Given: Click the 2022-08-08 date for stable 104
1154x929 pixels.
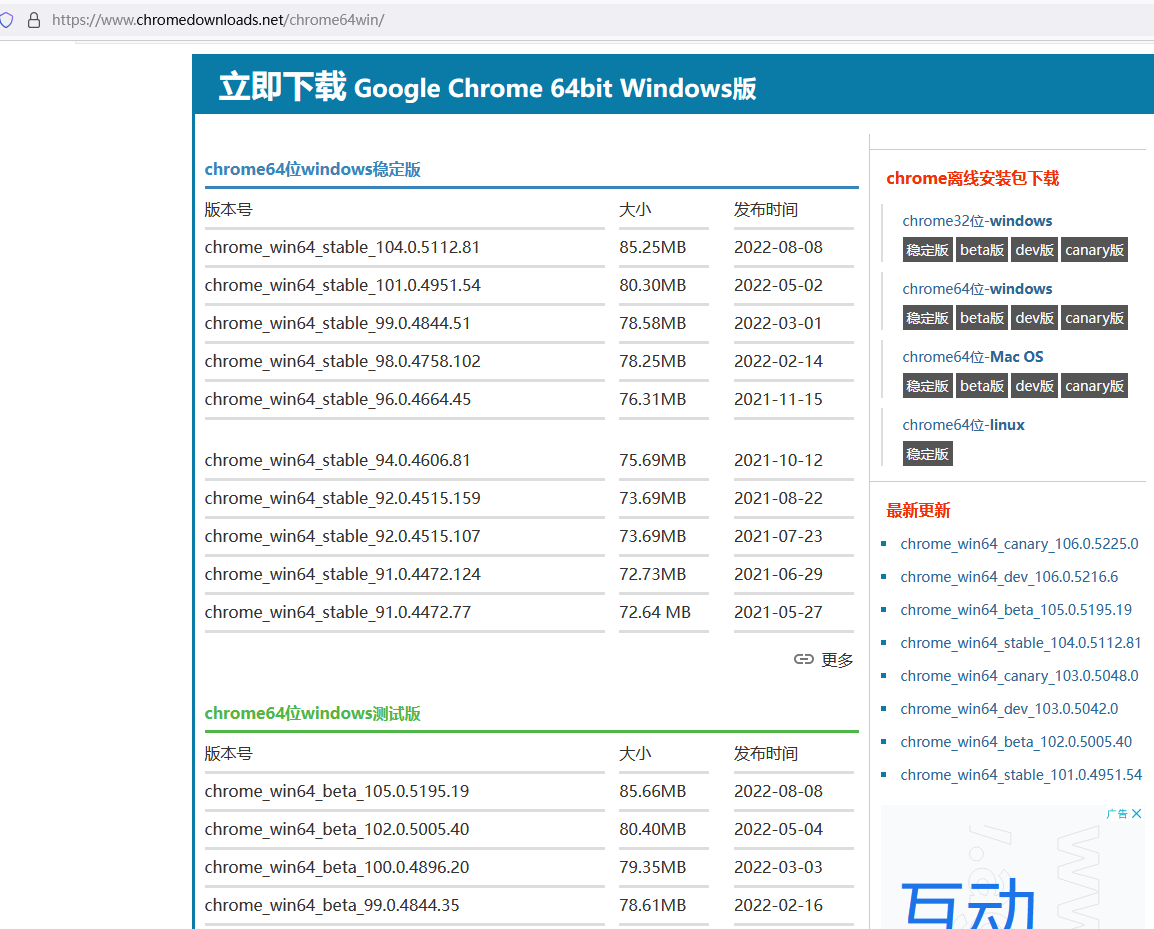Looking at the screenshot, I should 778,247.
